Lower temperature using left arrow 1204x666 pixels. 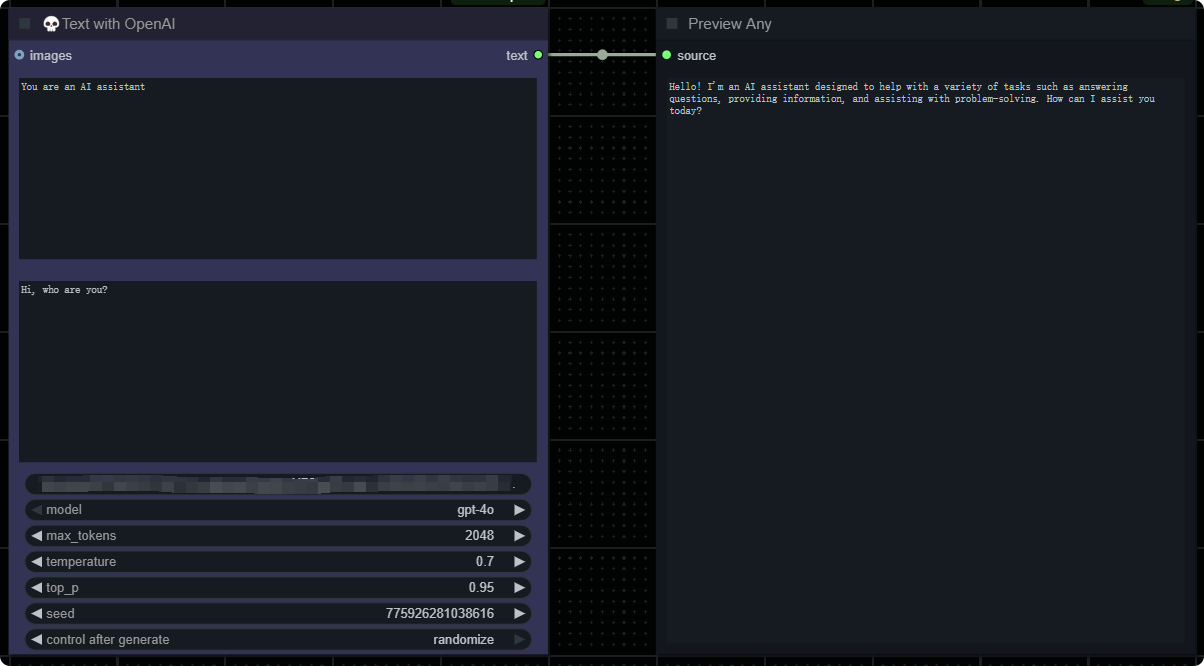pyautogui.click(x=37, y=562)
